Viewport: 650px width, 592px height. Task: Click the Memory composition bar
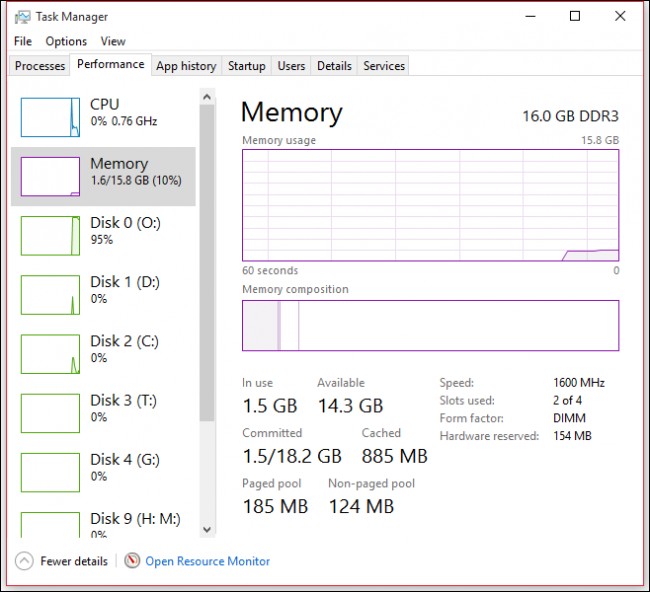point(431,325)
